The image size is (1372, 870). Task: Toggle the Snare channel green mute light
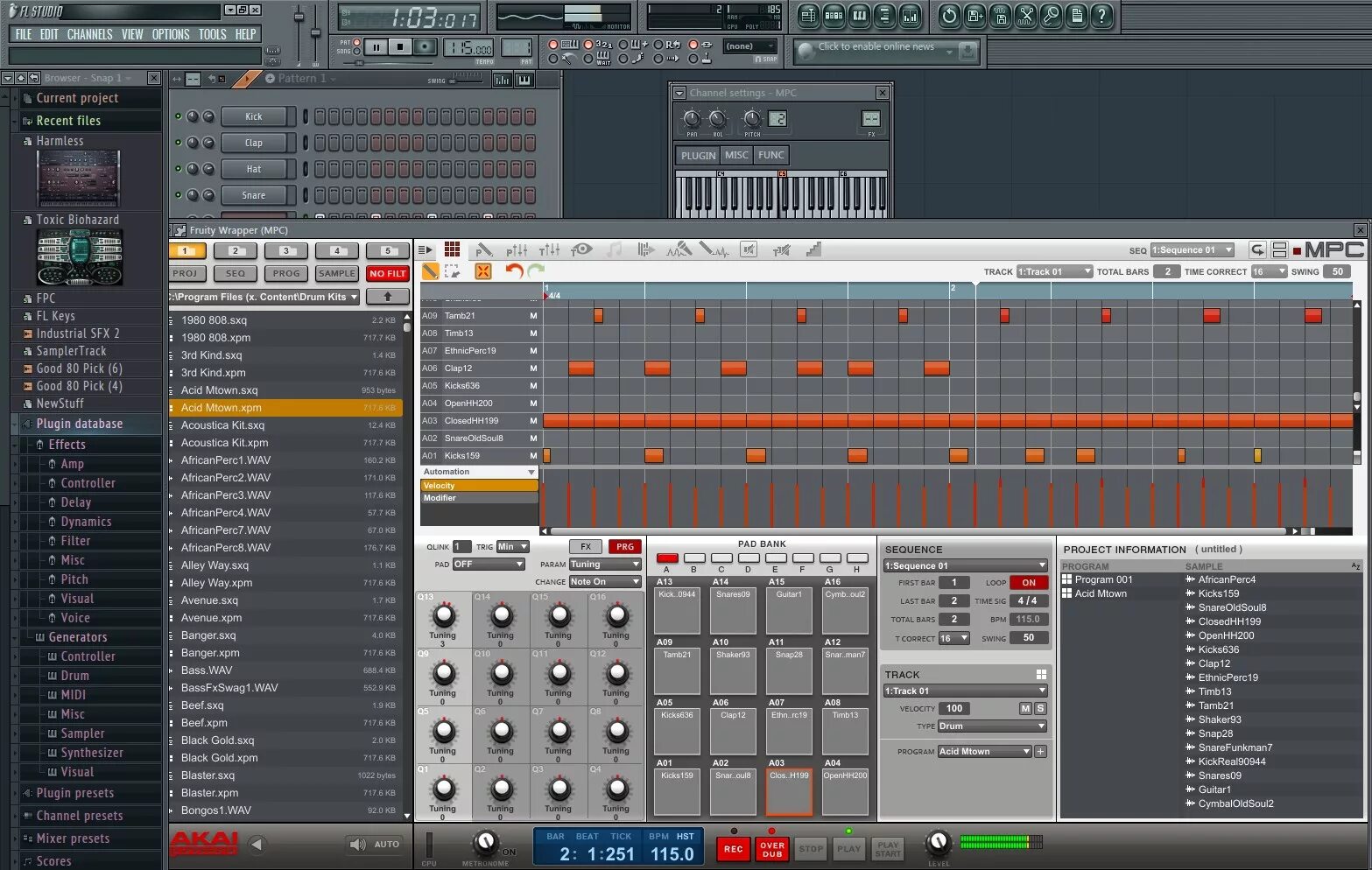pos(178,195)
